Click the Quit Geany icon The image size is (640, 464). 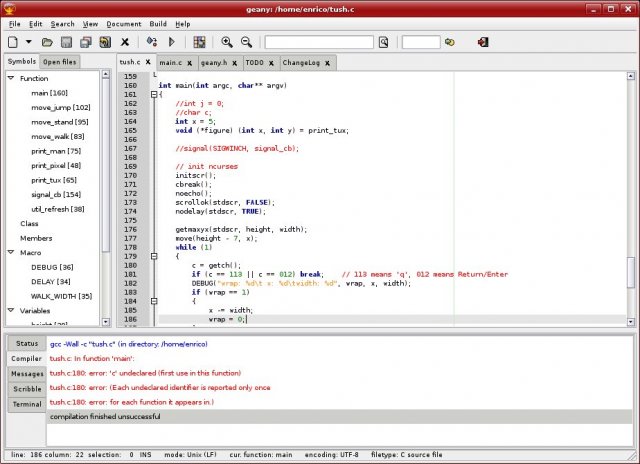[483, 42]
